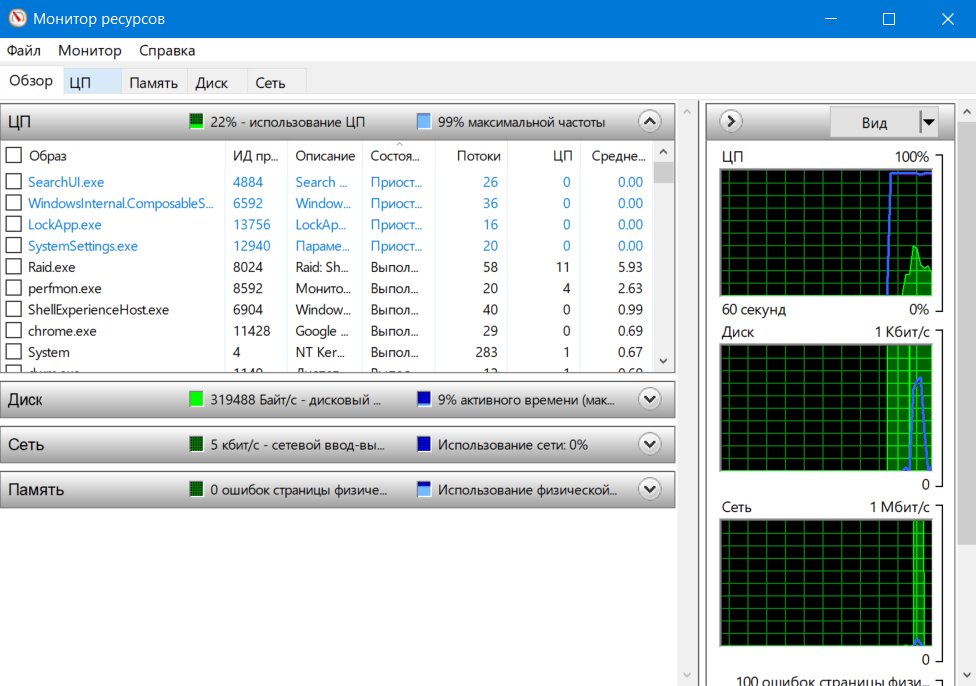Viewport: 976px width, 686px height.
Task: Switch to the Обзор tab
Action: click(31, 81)
